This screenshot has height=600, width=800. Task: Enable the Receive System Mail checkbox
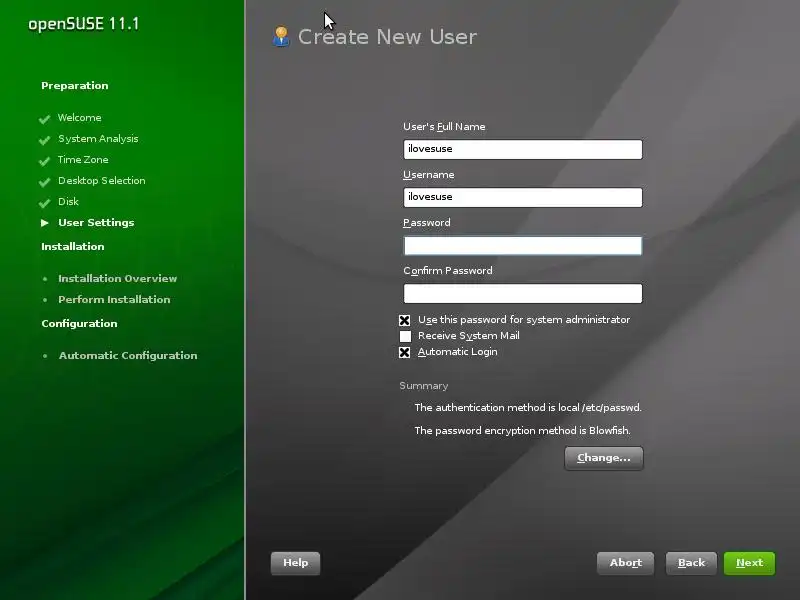pos(405,336)
